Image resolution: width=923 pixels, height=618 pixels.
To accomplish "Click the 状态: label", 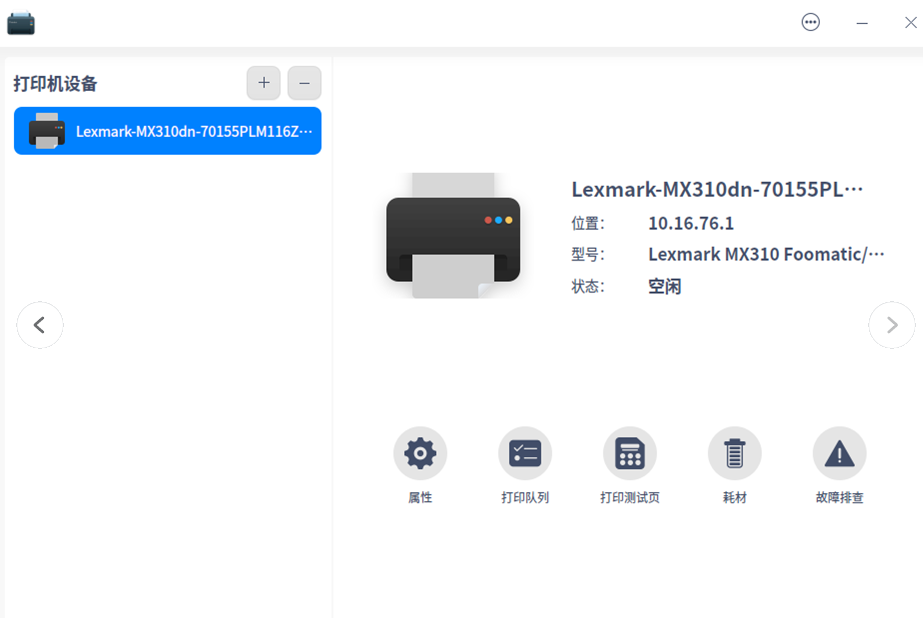I will coord(587,287).
